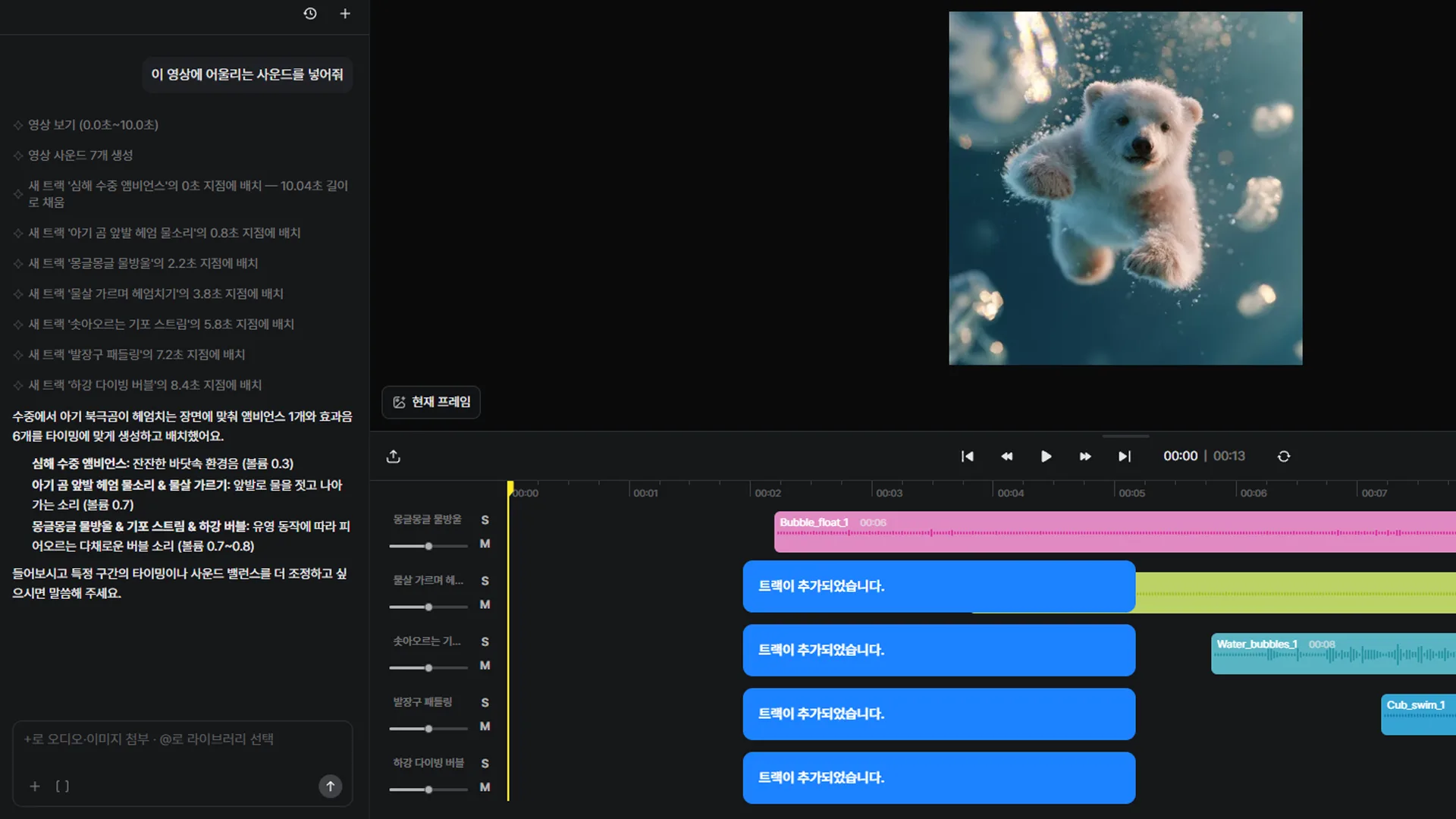This screenshot has height=819, width=1456.
Task: Expand step '발장구 패들링' 7.2초 배치
Action: tap(136, 354)
